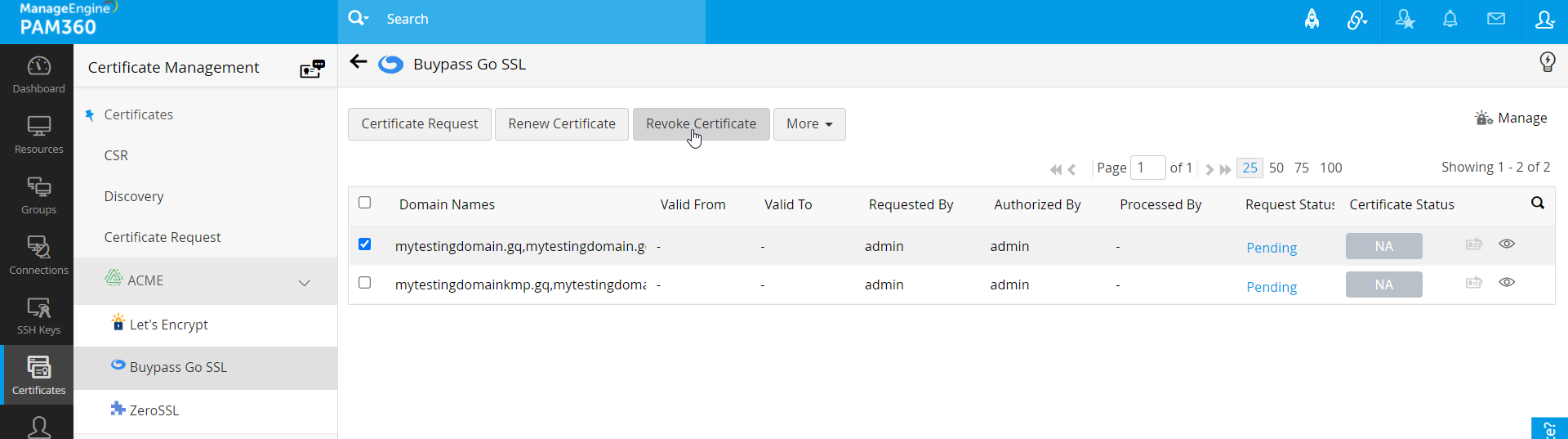Open the ZeroSSL menu item

pos(154,410)
